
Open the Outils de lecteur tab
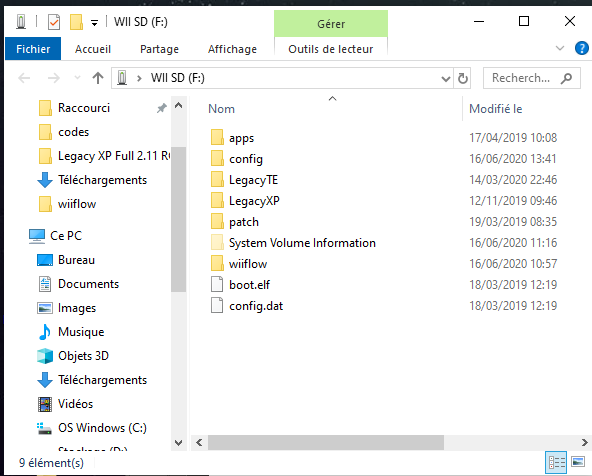[331, 49]
